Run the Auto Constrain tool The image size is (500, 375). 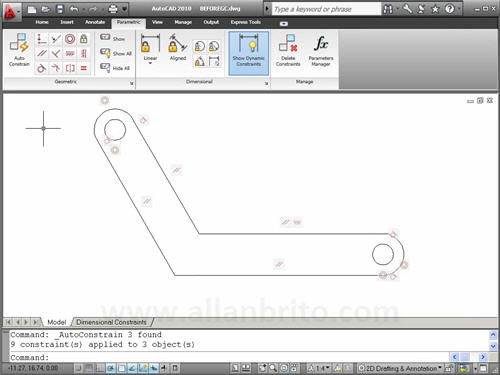coord(19,51)
